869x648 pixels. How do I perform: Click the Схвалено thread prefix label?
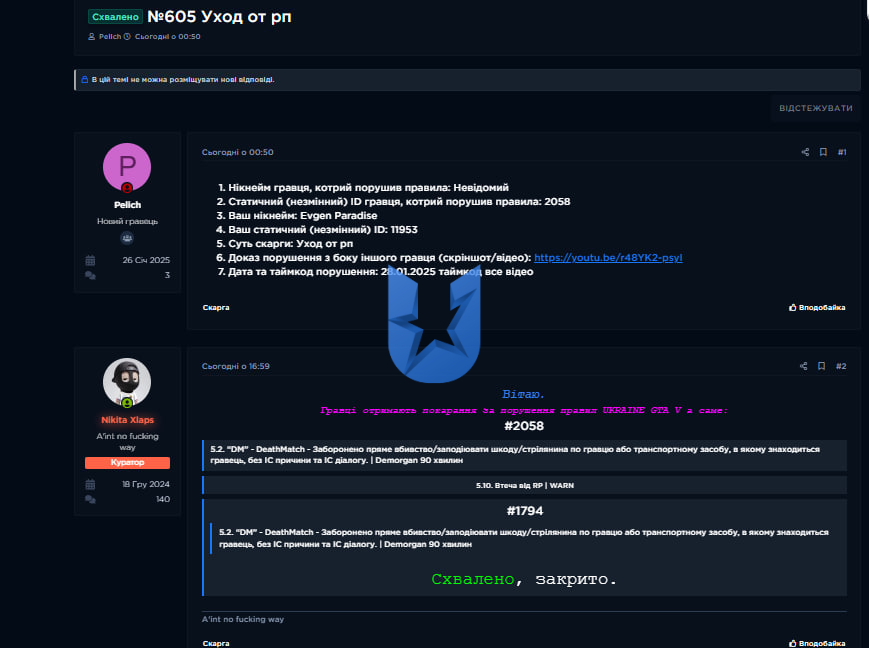(115, 17)
